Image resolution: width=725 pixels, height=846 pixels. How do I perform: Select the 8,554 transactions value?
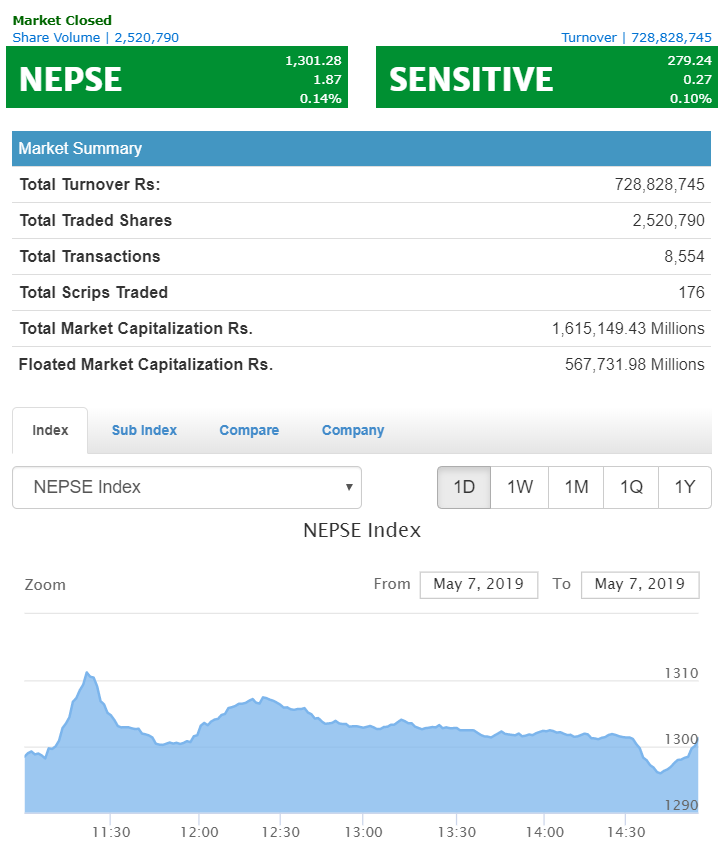pyautogui.click(x=684, y=256)
